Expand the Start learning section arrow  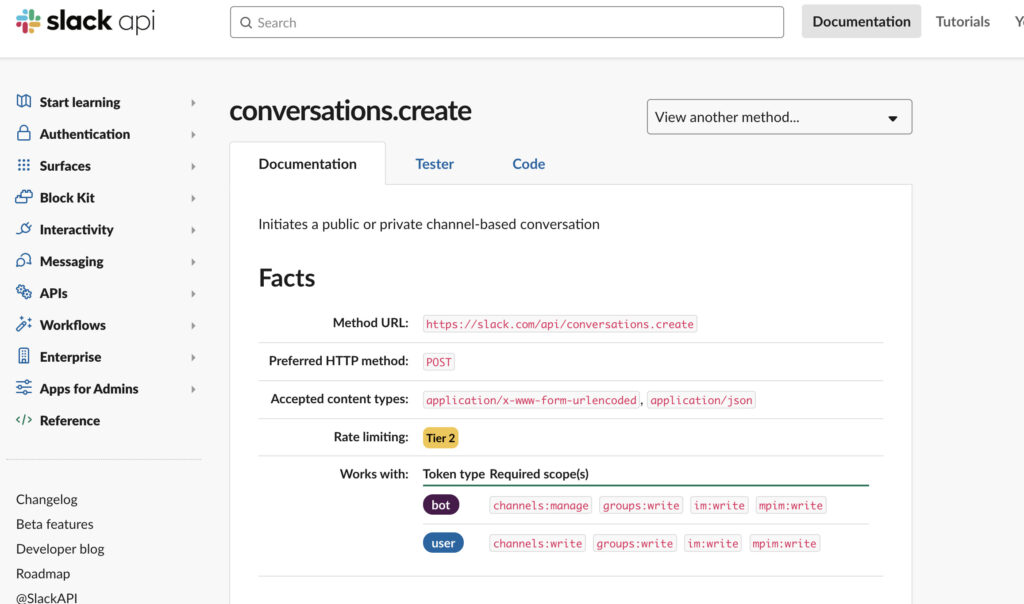click(193, 103)
